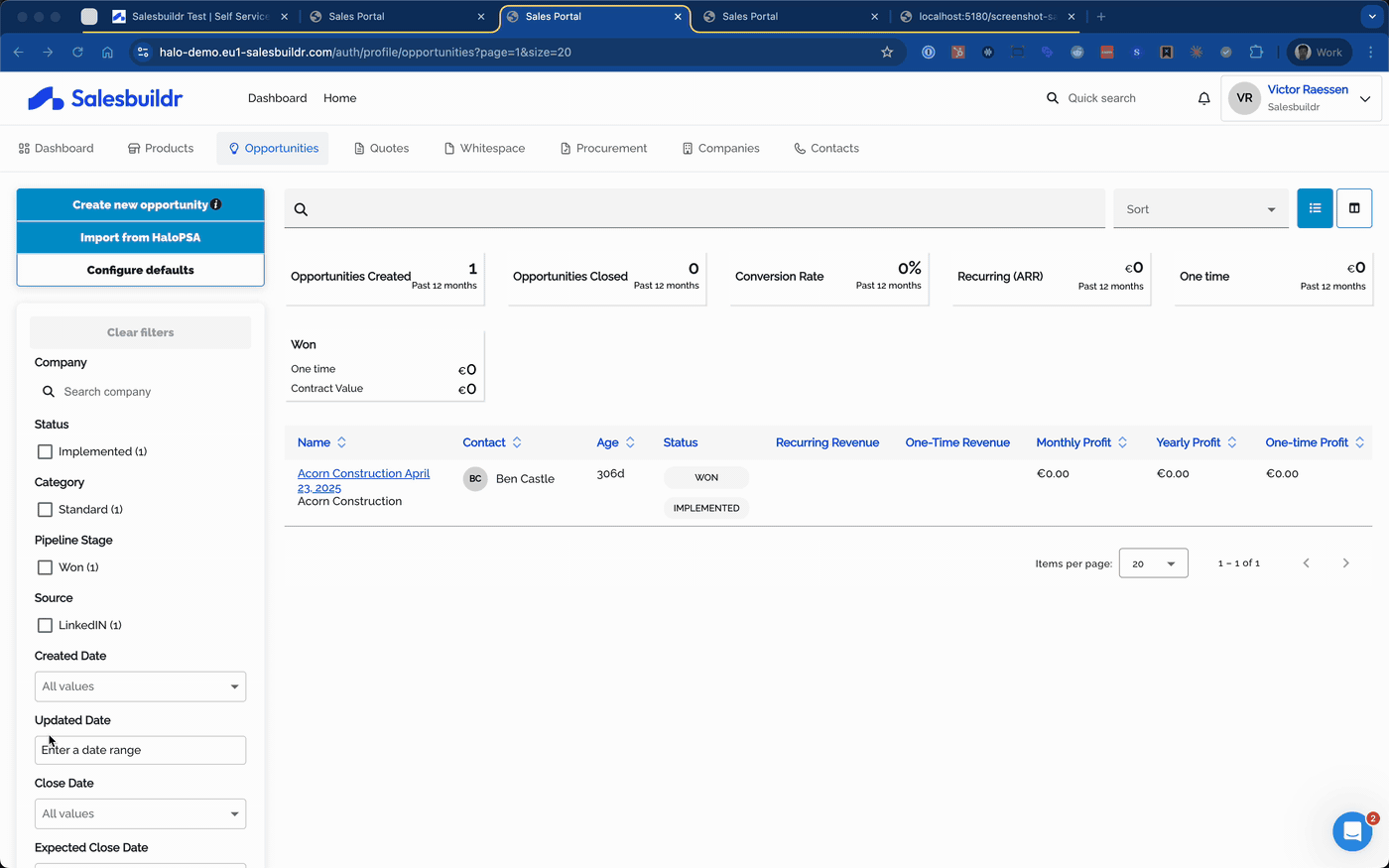
Task: Open the Sort dropdown
Action: [x=1200, y=209]
